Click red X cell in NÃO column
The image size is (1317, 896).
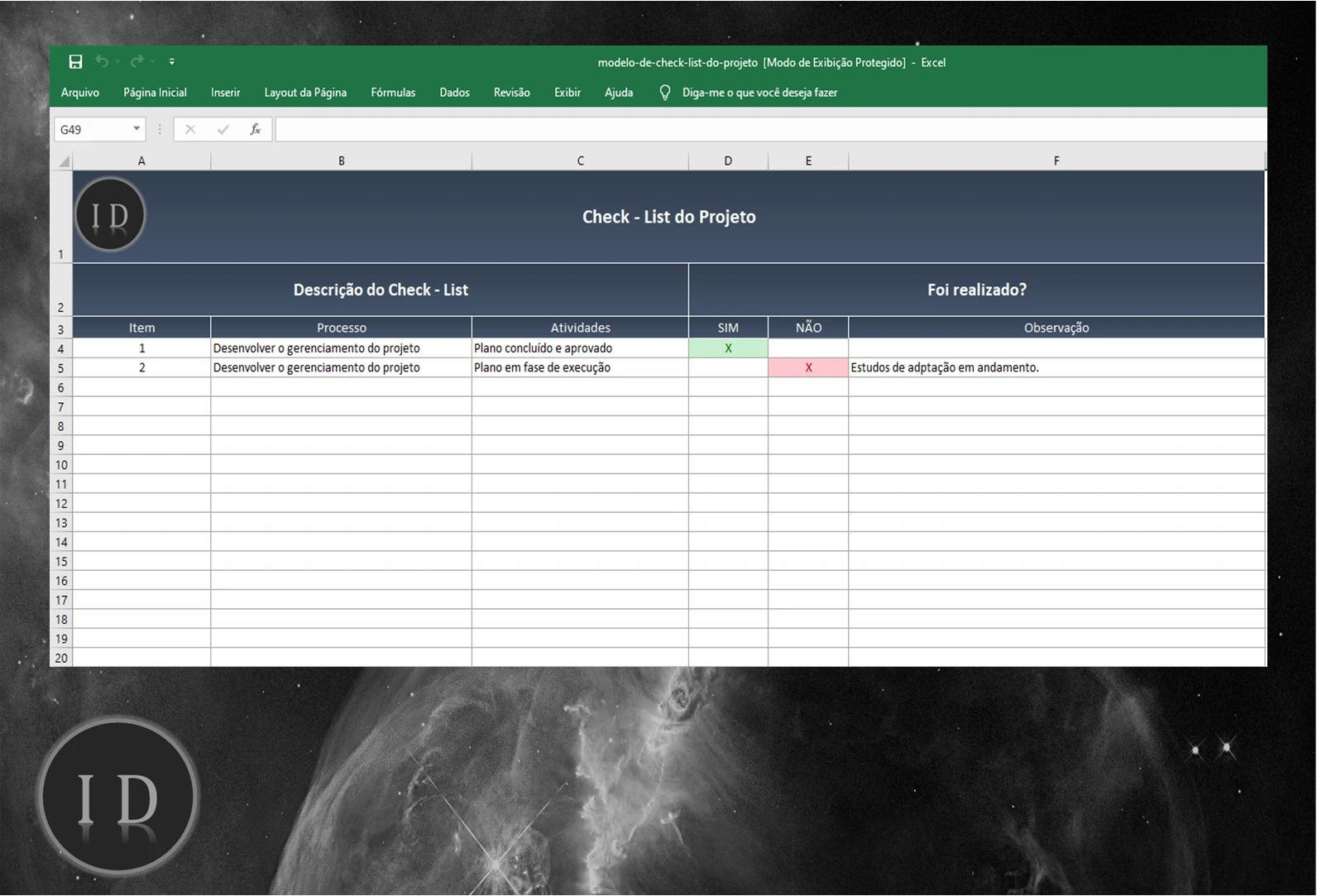coord(808,367)
